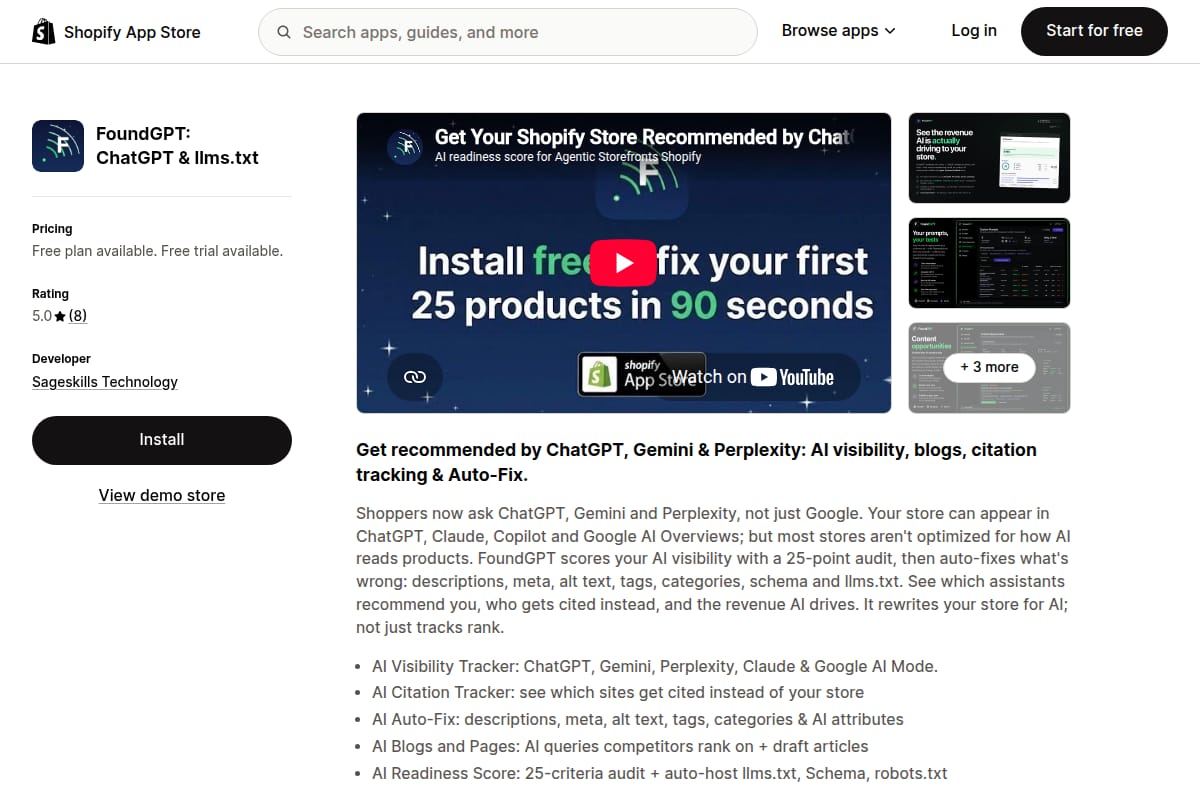Click the Start for free button
The height and width of the screenshot is (800, 1200).
(x=1094, y=31)
